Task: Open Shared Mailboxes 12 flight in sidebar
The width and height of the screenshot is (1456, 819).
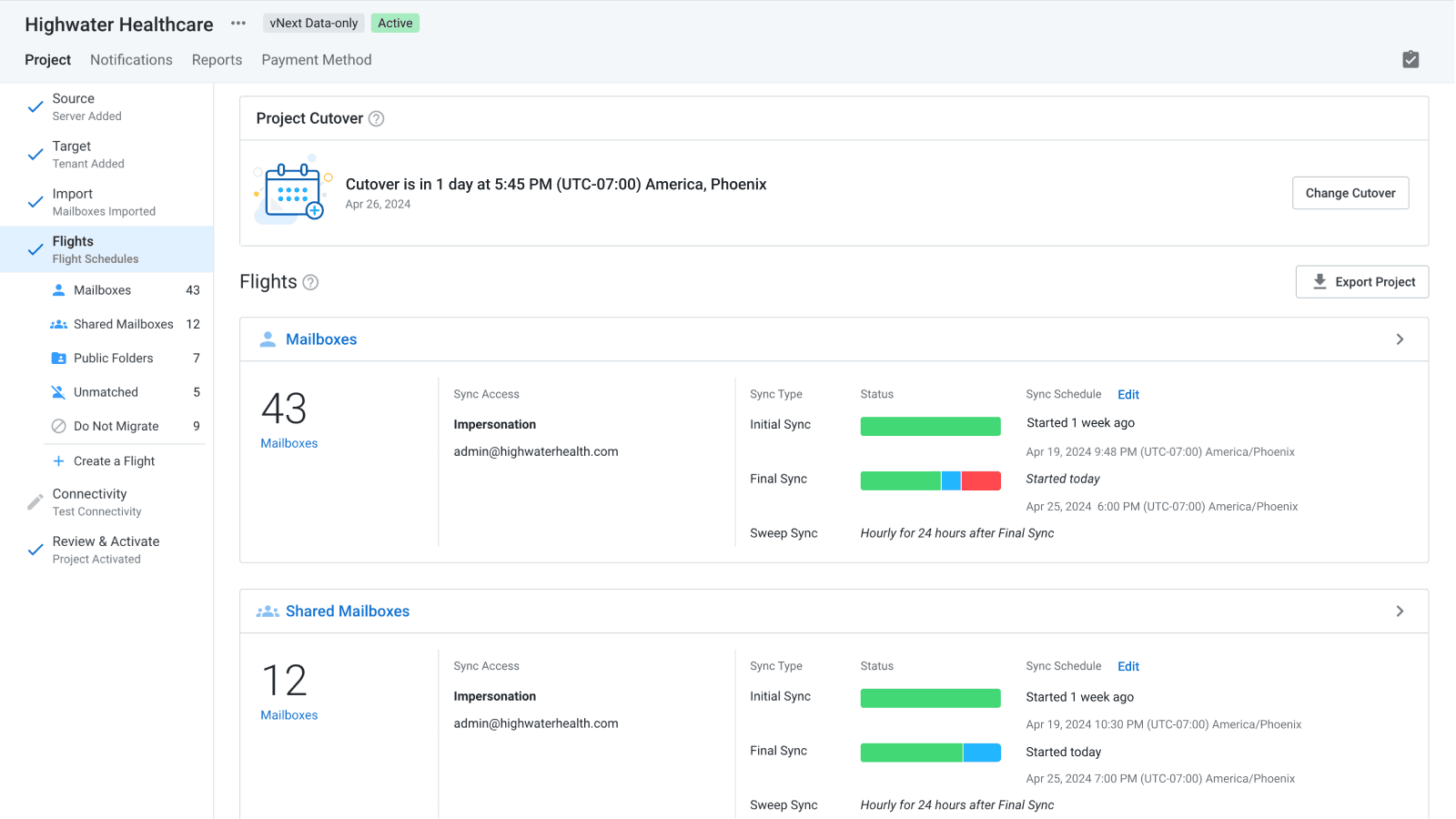Action: click(x=125, y=324)
